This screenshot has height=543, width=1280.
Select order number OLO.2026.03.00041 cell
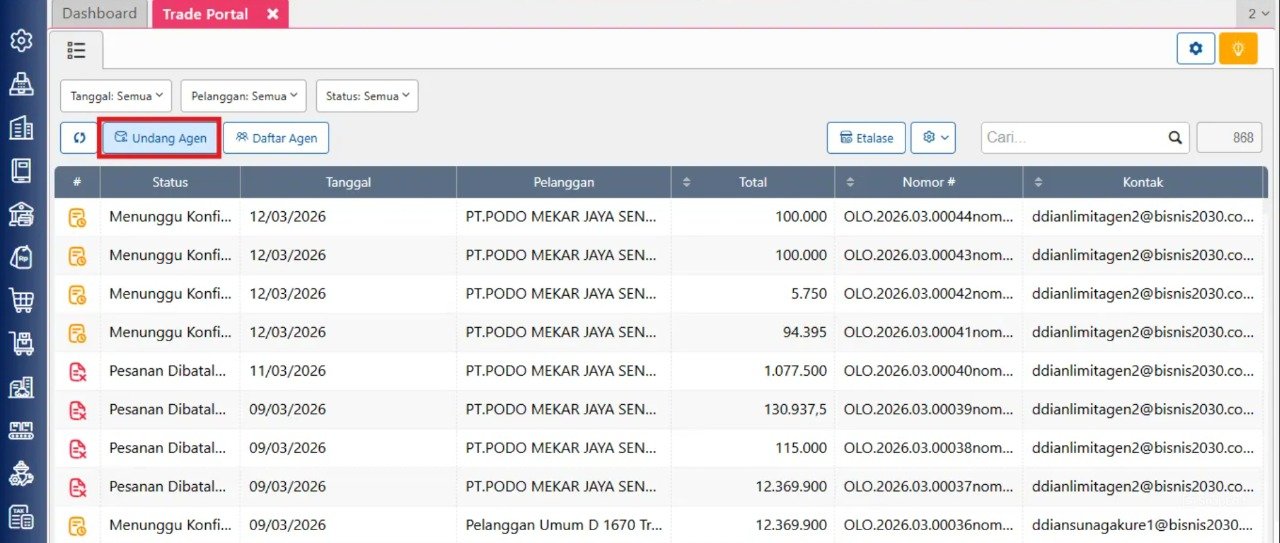(929, 332)
